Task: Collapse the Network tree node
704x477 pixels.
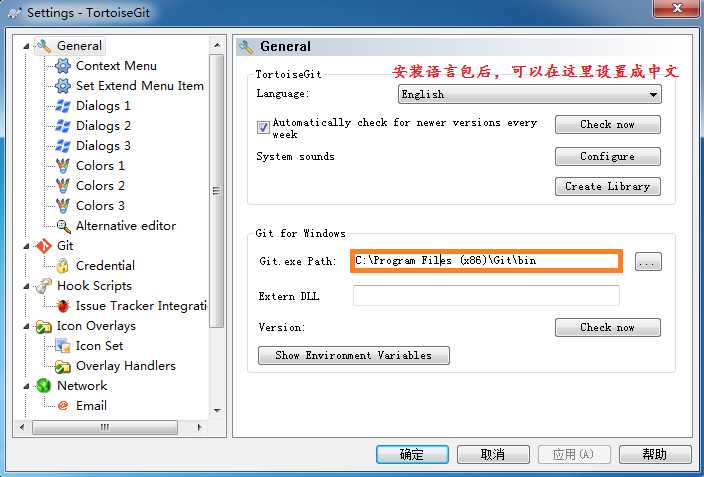Action: point(26,386)
